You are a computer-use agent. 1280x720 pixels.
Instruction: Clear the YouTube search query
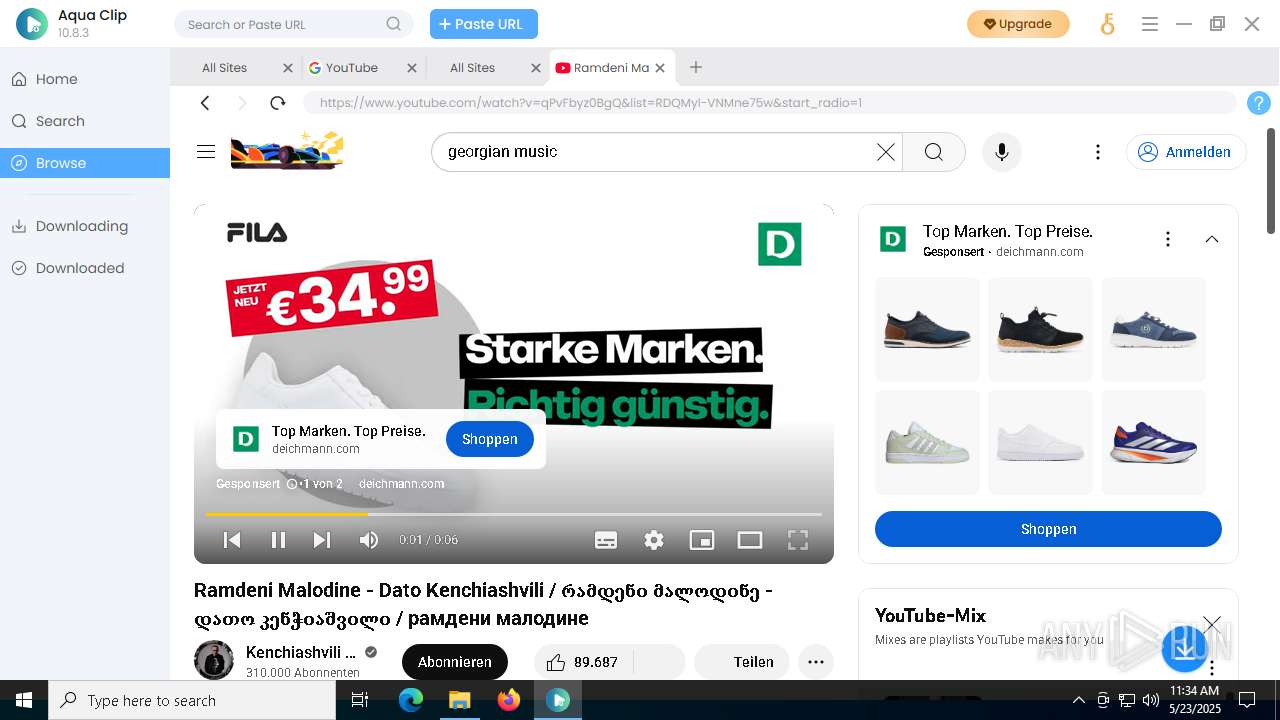tap(886, 152)
